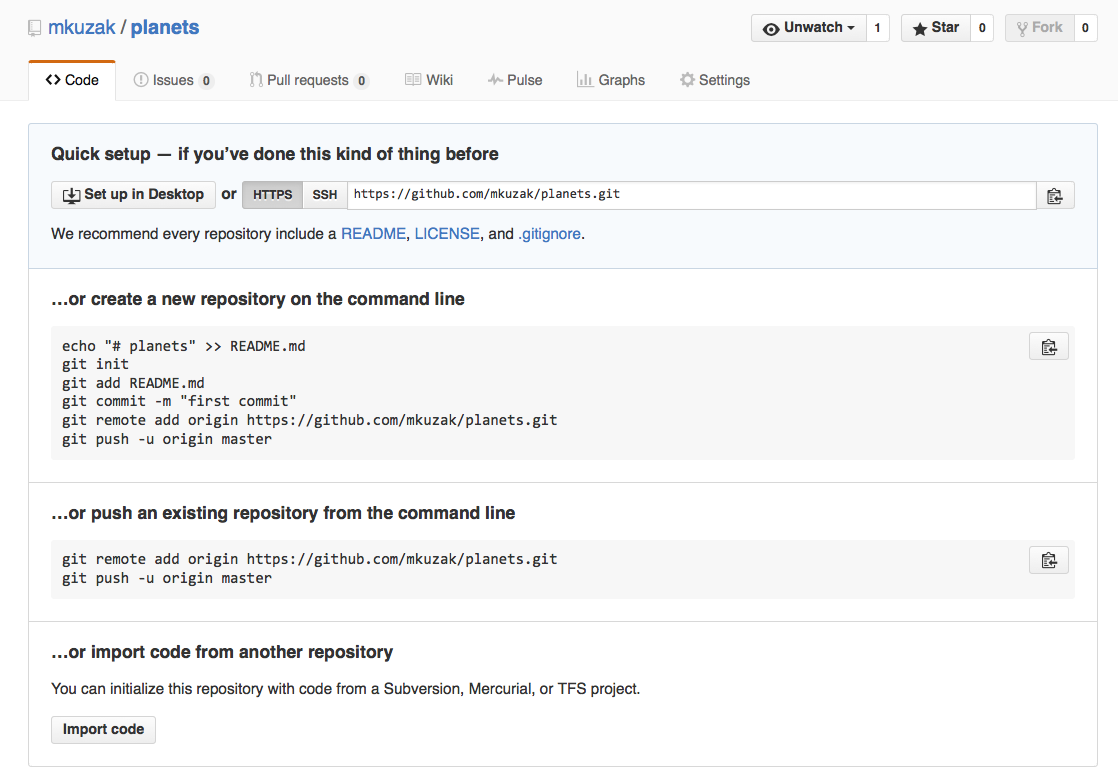
Task: Click the repository book icon beside mkuzak
Action: click(x=34, y=27)
